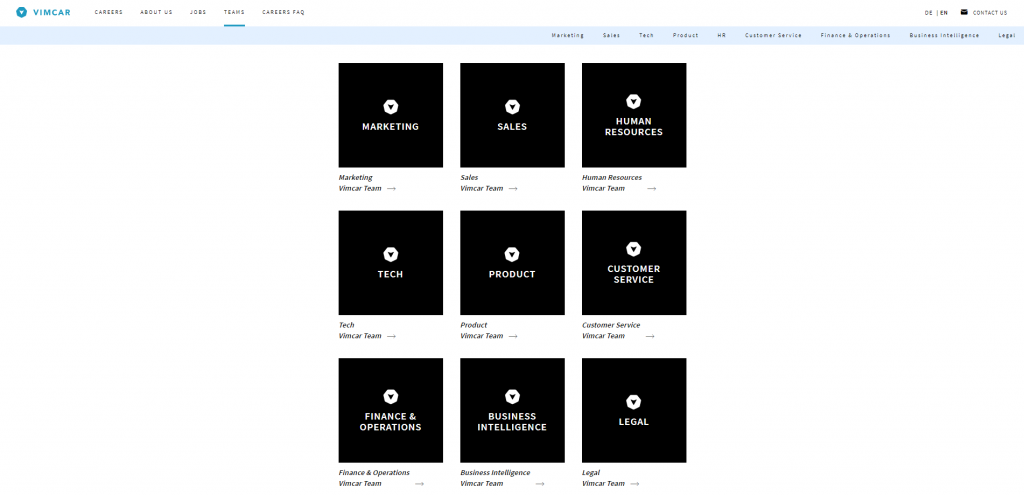Open the About Us menu item
The image size is (1024, 495).
[156, 12]
